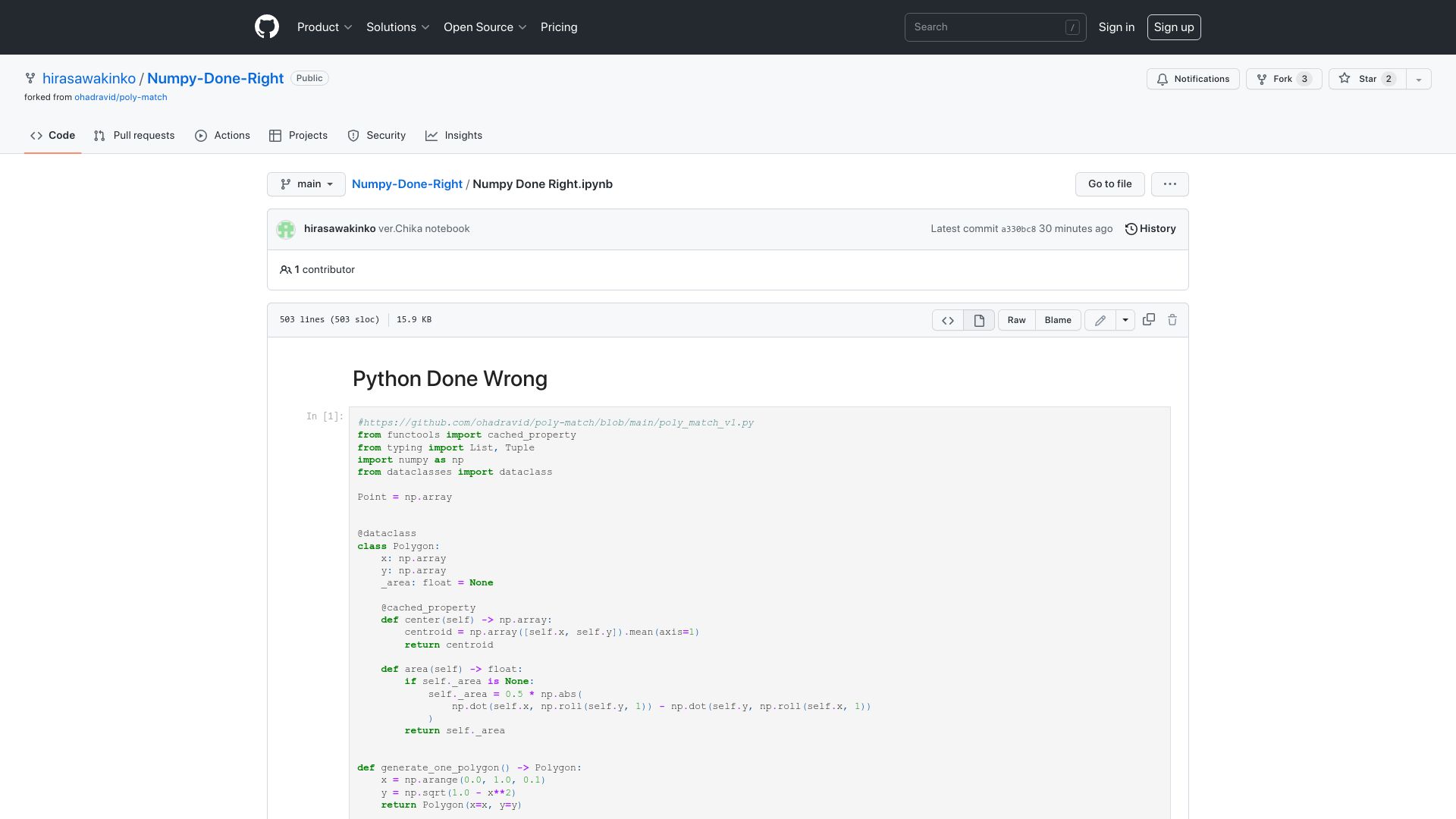Screen dimensions: 1456x819
Task: Click the Sign in link
Action: 1116,27
